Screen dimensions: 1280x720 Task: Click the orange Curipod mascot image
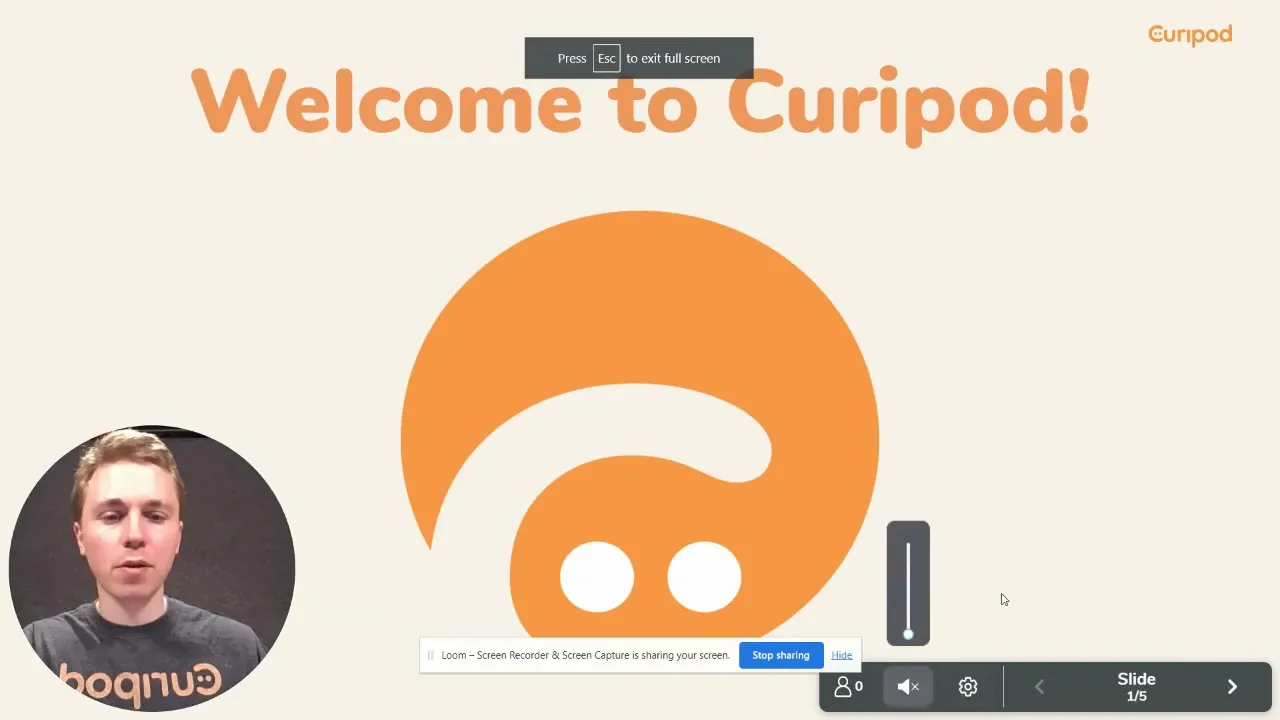[640, 425]
